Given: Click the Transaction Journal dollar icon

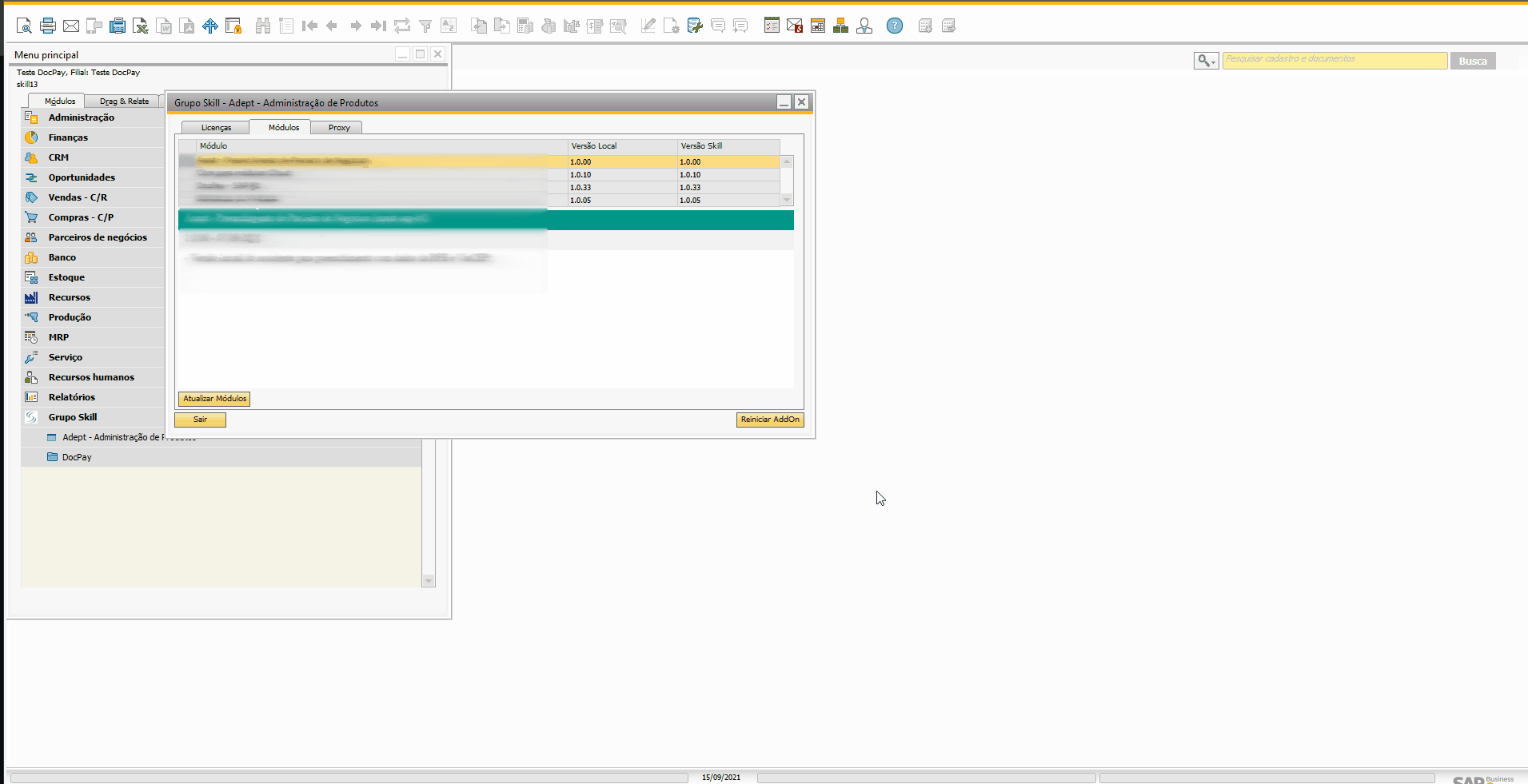Looking at the screenshot, I should pos(595,26).
